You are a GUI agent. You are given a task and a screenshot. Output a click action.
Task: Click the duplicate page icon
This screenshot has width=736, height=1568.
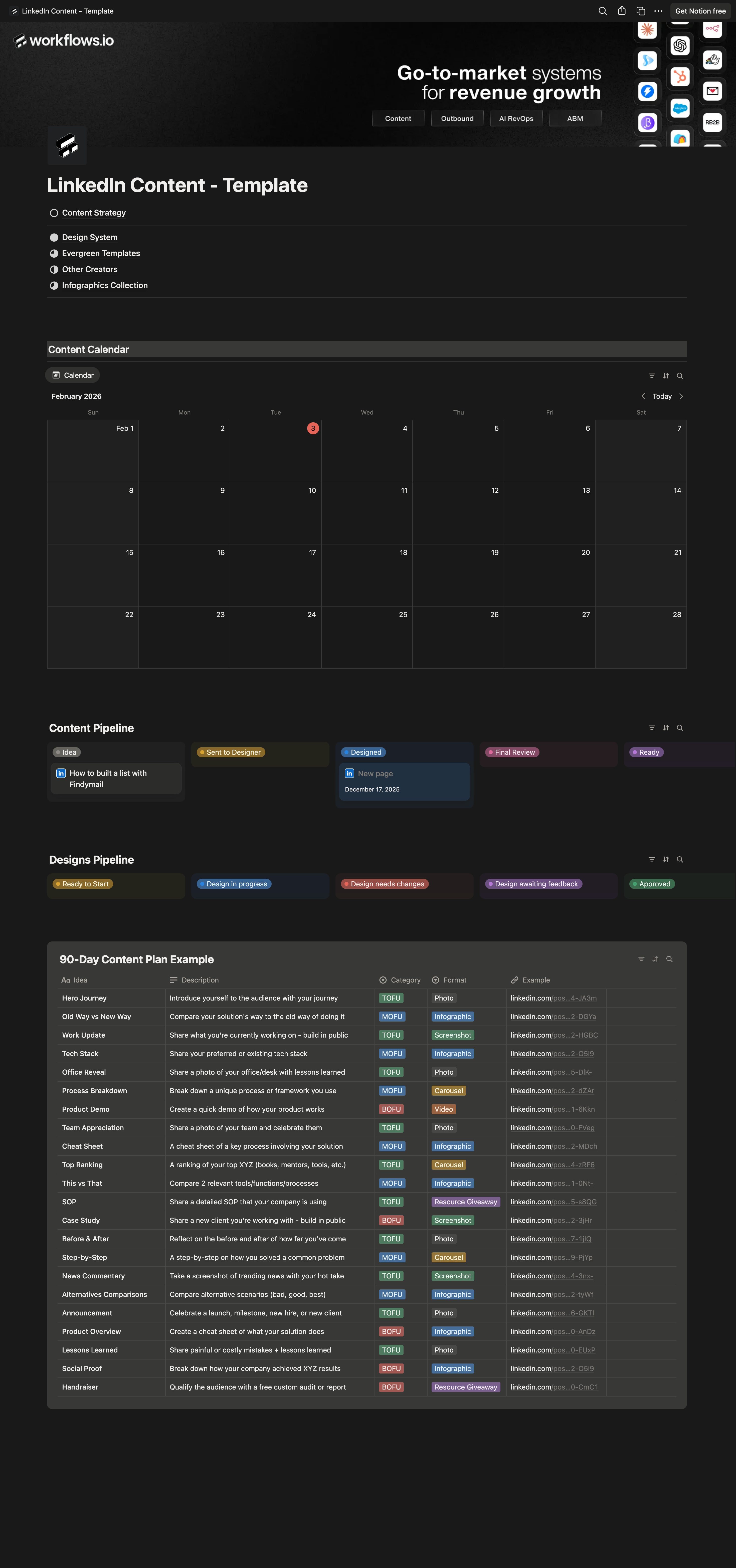coord(640,11)
